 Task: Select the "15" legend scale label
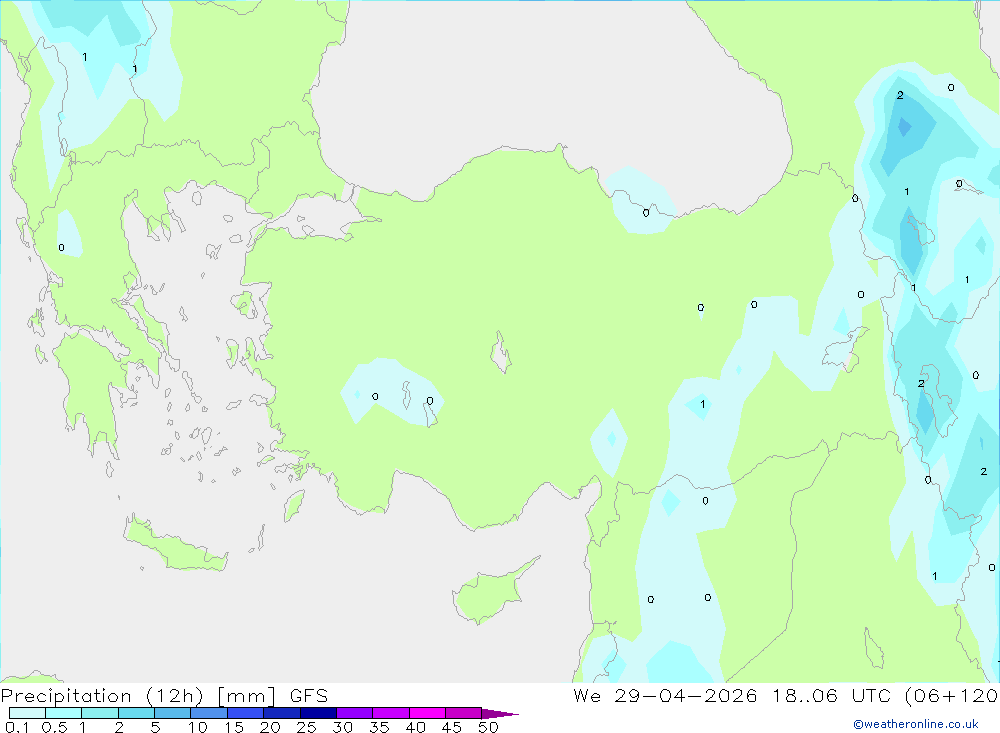(234, 727)
